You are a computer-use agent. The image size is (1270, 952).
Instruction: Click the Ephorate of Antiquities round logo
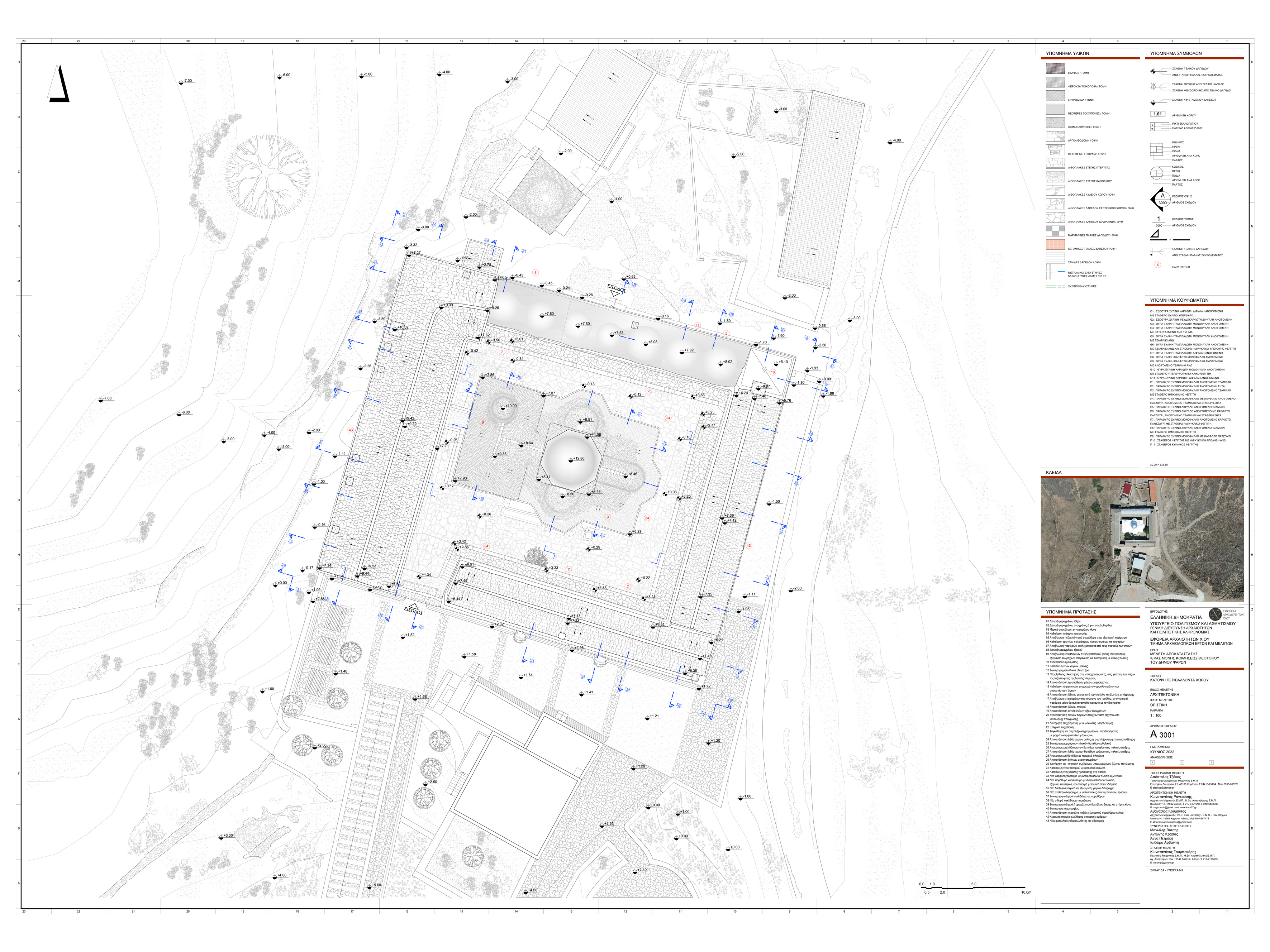[1215, 614]
